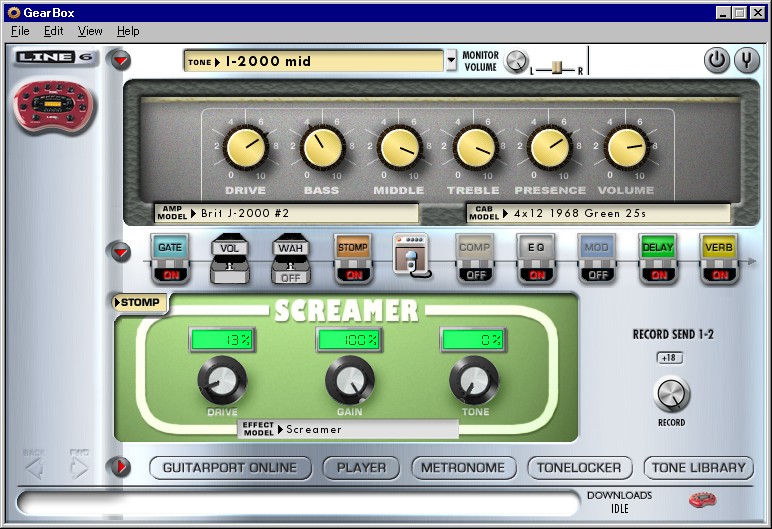
Task: Open the STOMP panel selector tab
Action: click(140, 302)
